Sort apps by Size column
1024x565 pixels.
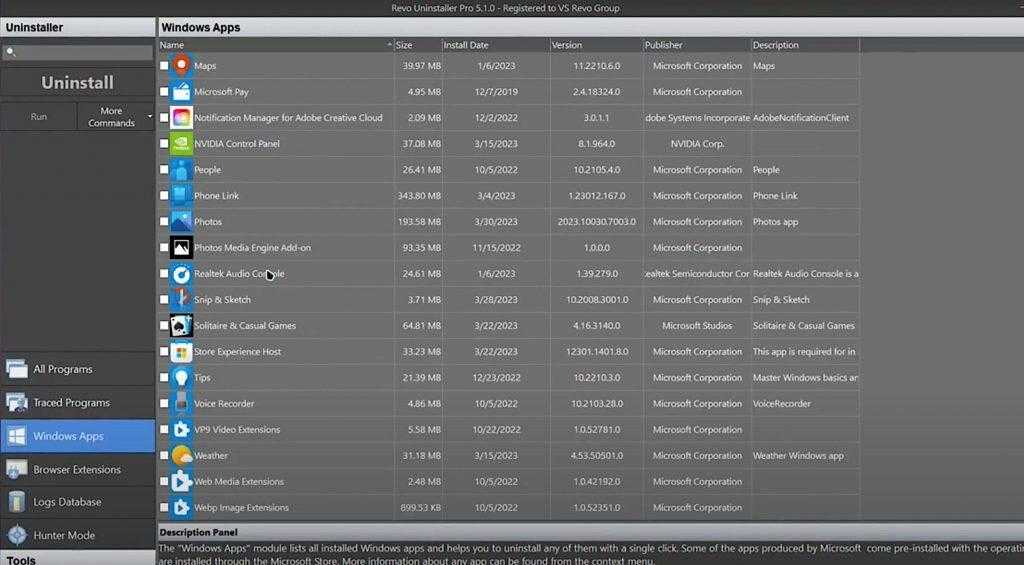417,45
